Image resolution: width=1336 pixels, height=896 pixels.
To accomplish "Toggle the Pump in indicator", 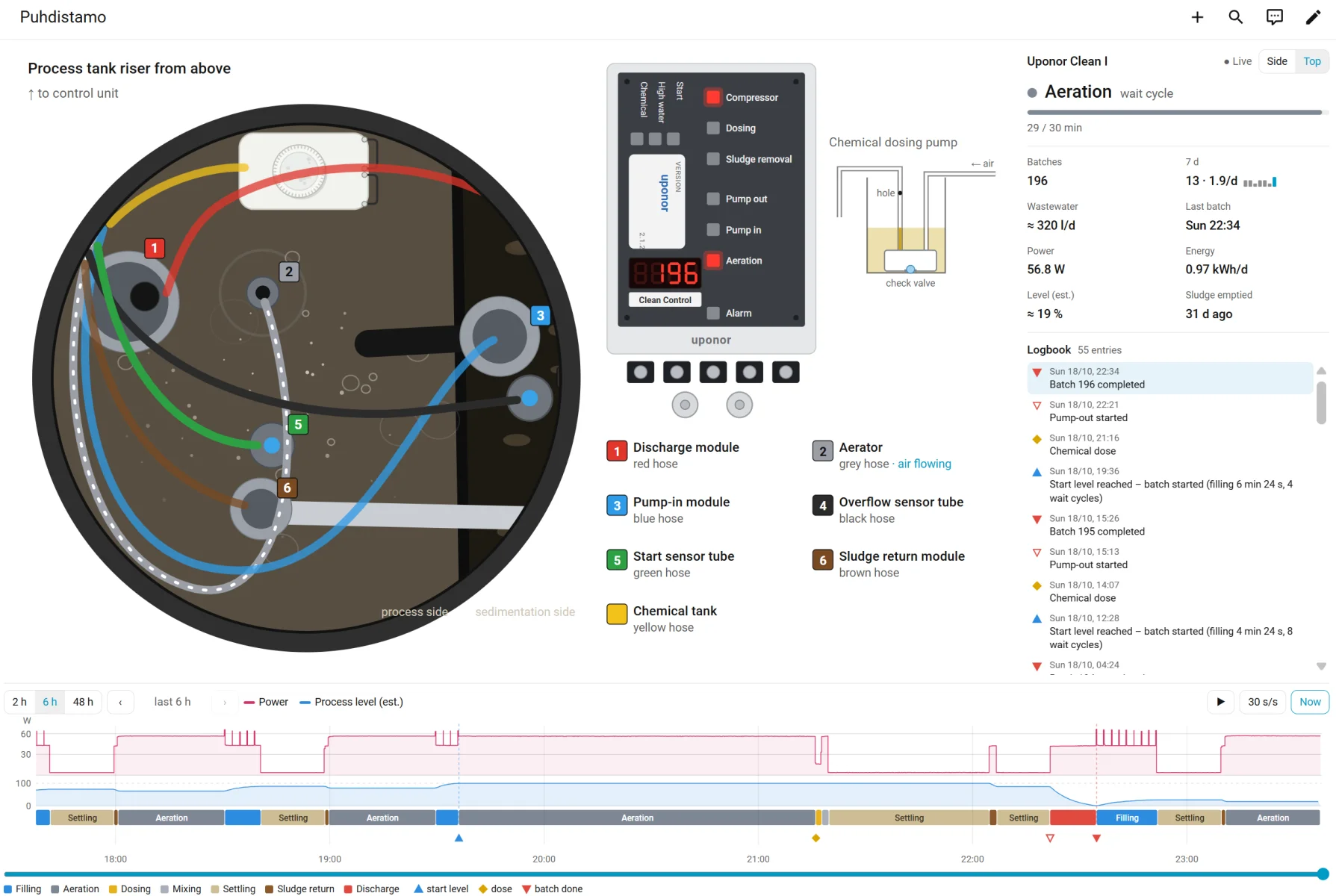I will 713,230.
